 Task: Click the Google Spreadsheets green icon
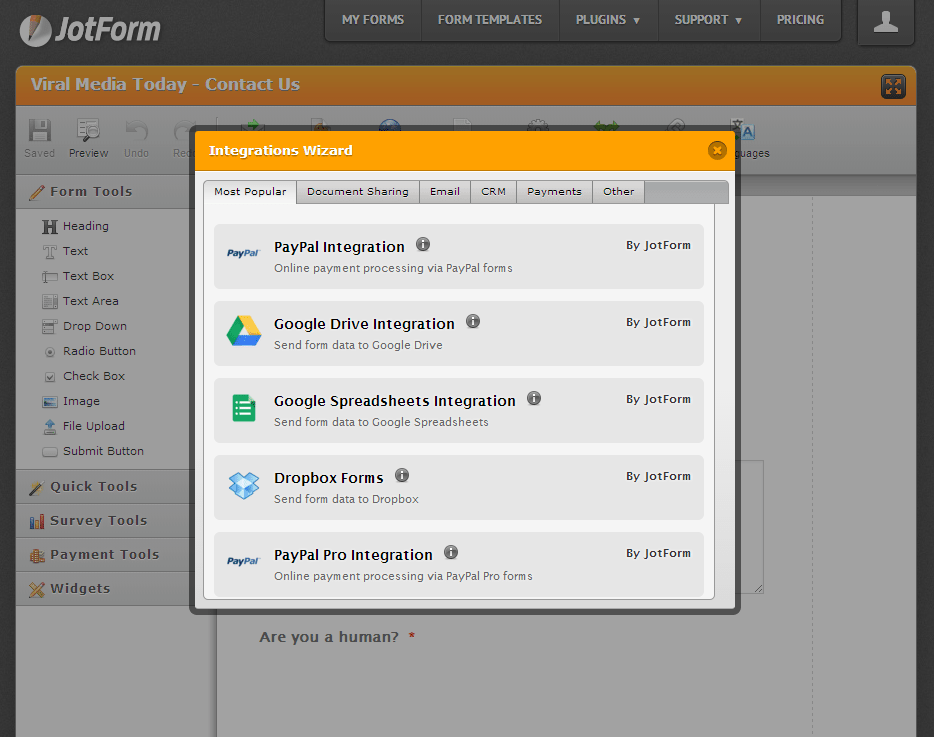coord(243,408)
